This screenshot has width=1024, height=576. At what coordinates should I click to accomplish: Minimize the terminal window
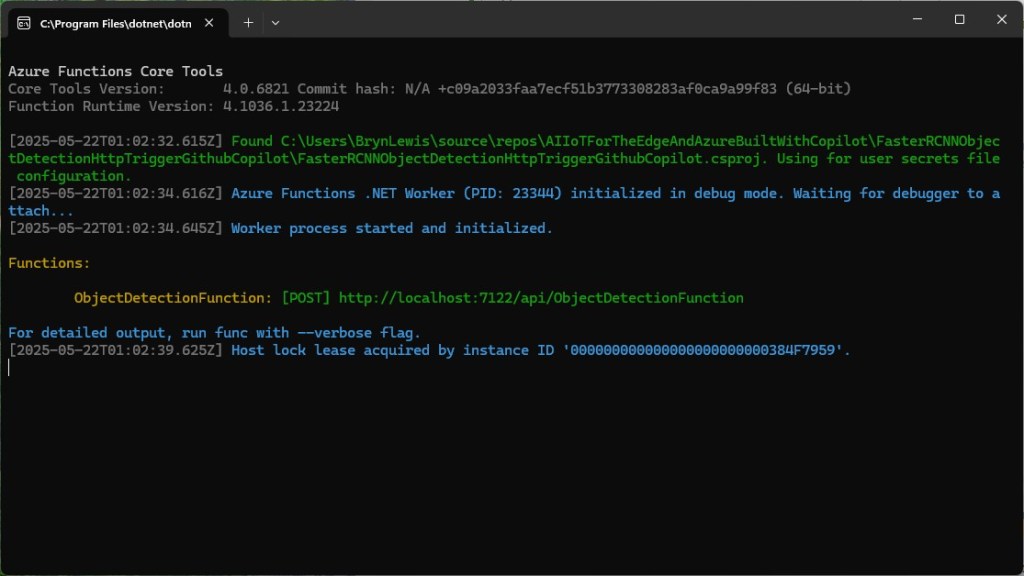pyautogui.click(x=914, y=19)
